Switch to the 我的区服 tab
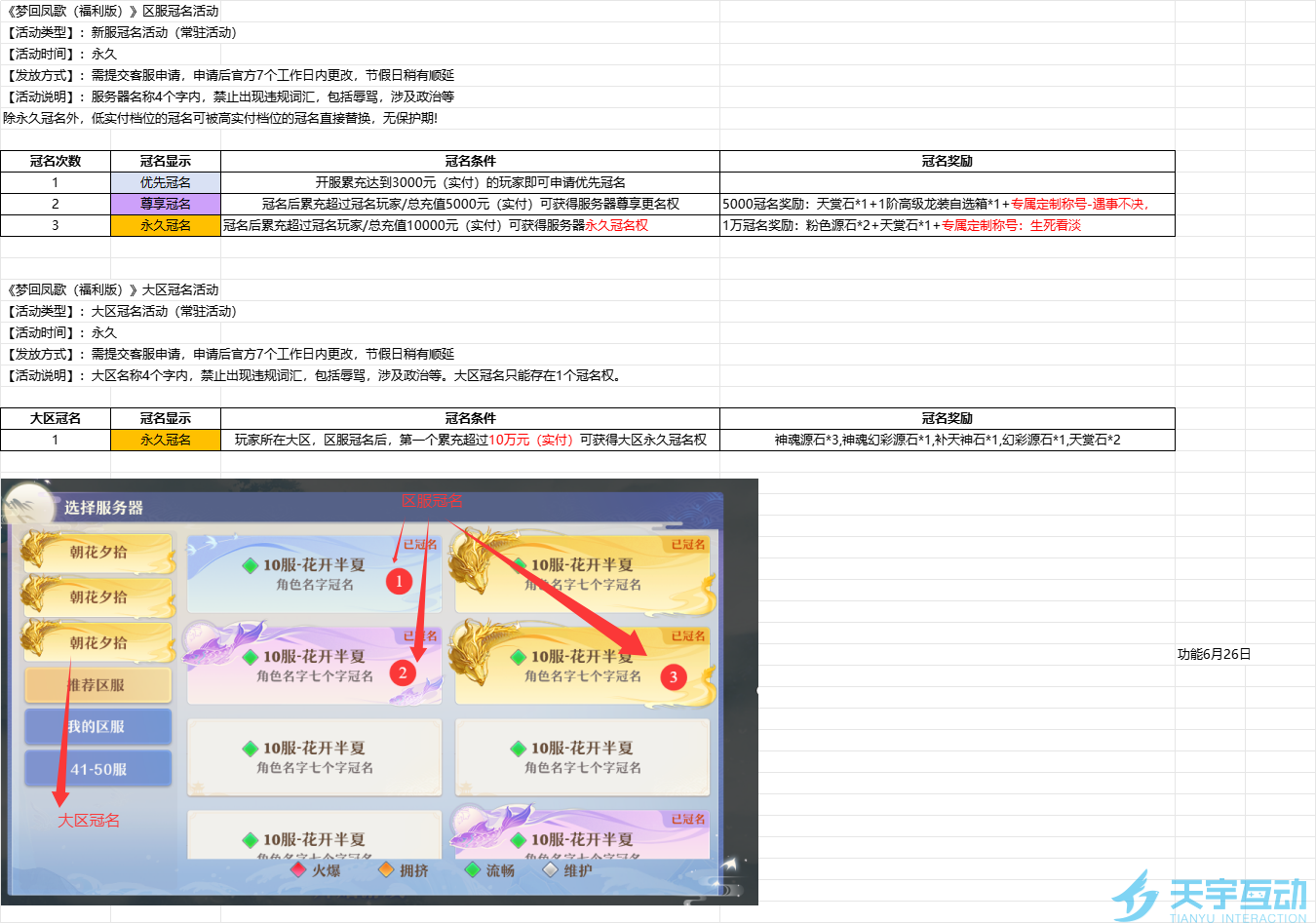This screenshot has width=1316, height=923. (x=97, y=726)
